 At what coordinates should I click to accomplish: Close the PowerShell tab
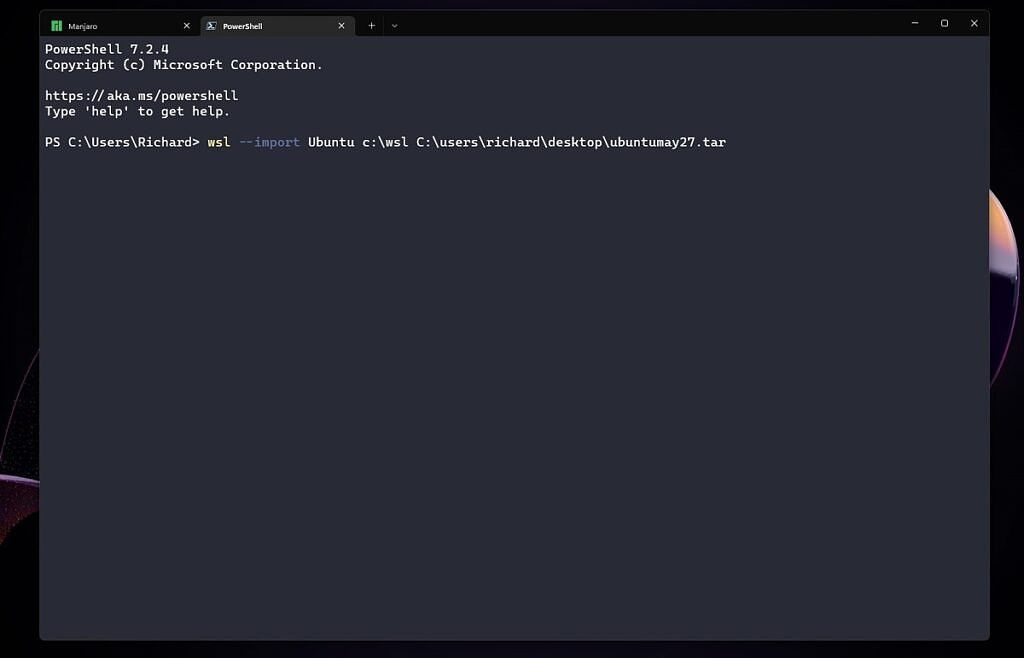[341, 25]
